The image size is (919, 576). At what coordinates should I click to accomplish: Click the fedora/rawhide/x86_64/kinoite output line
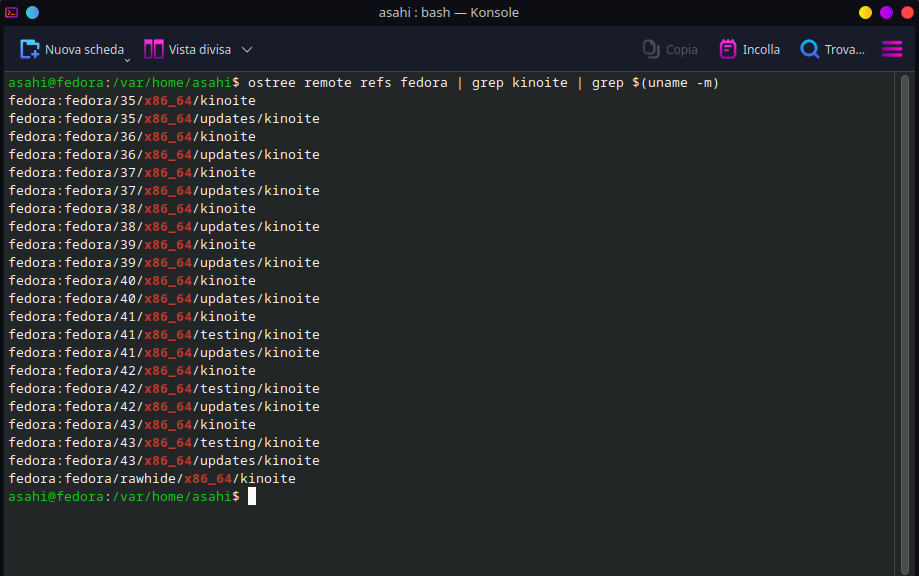click(152, 479)
